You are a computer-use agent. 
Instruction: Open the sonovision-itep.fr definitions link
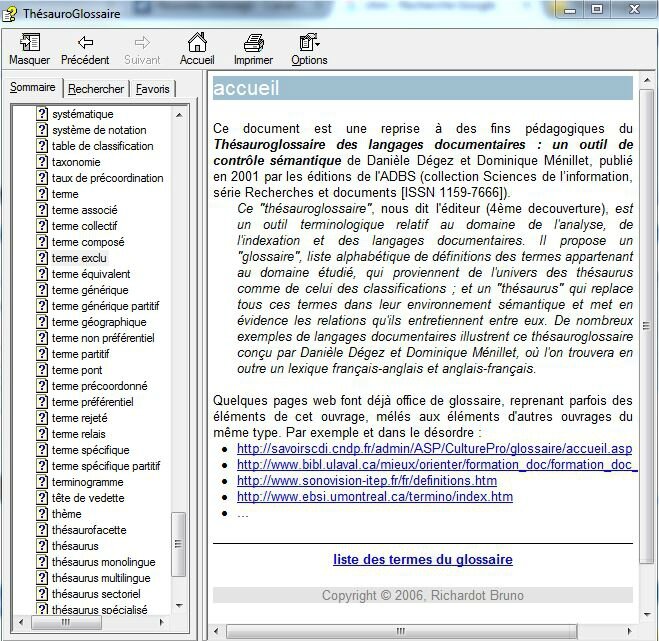coord(367,480)
